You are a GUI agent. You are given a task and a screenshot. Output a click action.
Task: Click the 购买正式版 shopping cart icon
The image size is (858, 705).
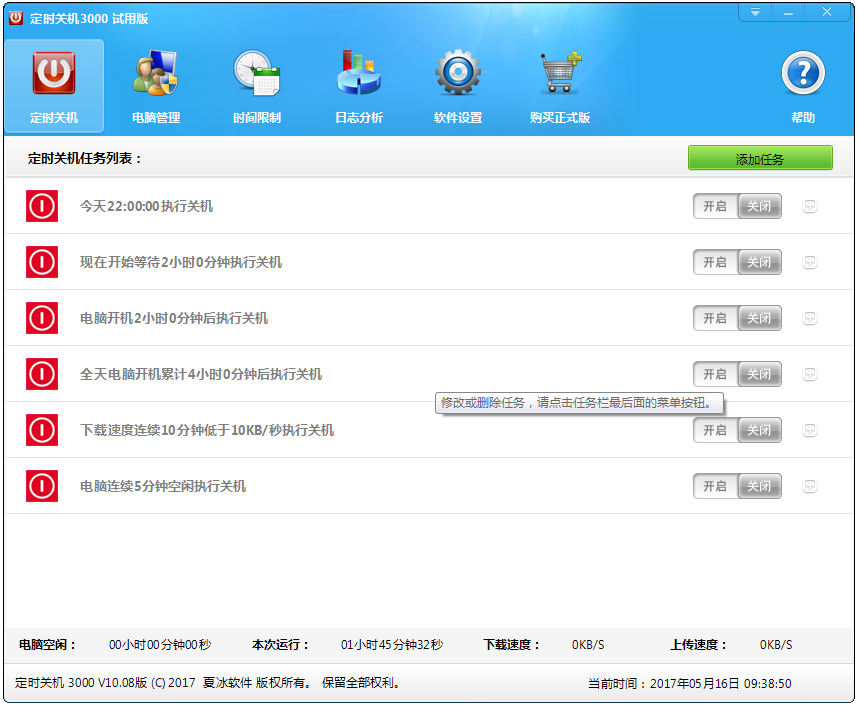coord(560,86)
